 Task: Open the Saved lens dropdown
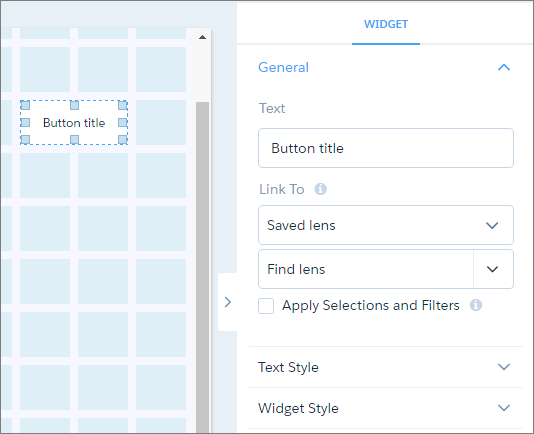coord(386,225)
